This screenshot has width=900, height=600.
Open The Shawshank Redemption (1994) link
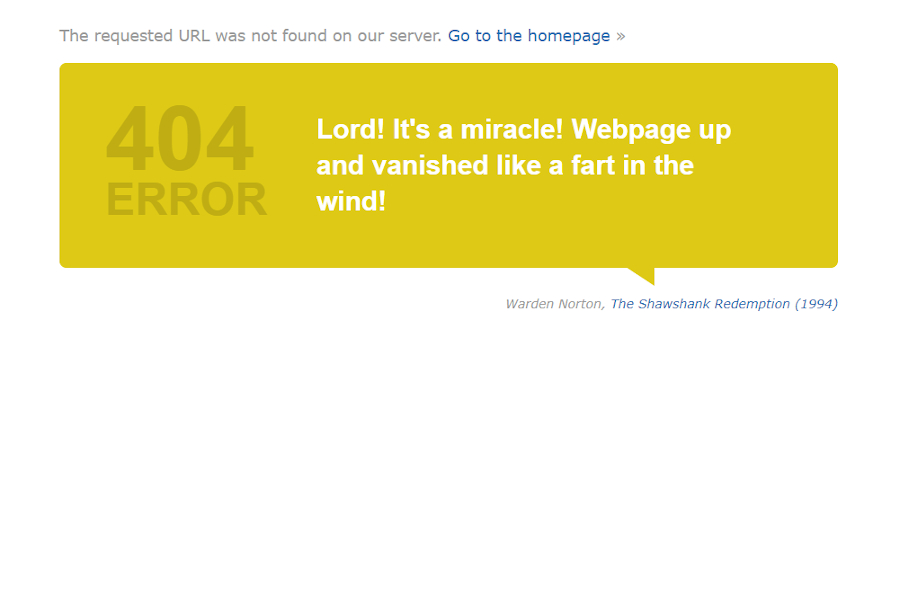pyautogui.click(x=724, y=304)
